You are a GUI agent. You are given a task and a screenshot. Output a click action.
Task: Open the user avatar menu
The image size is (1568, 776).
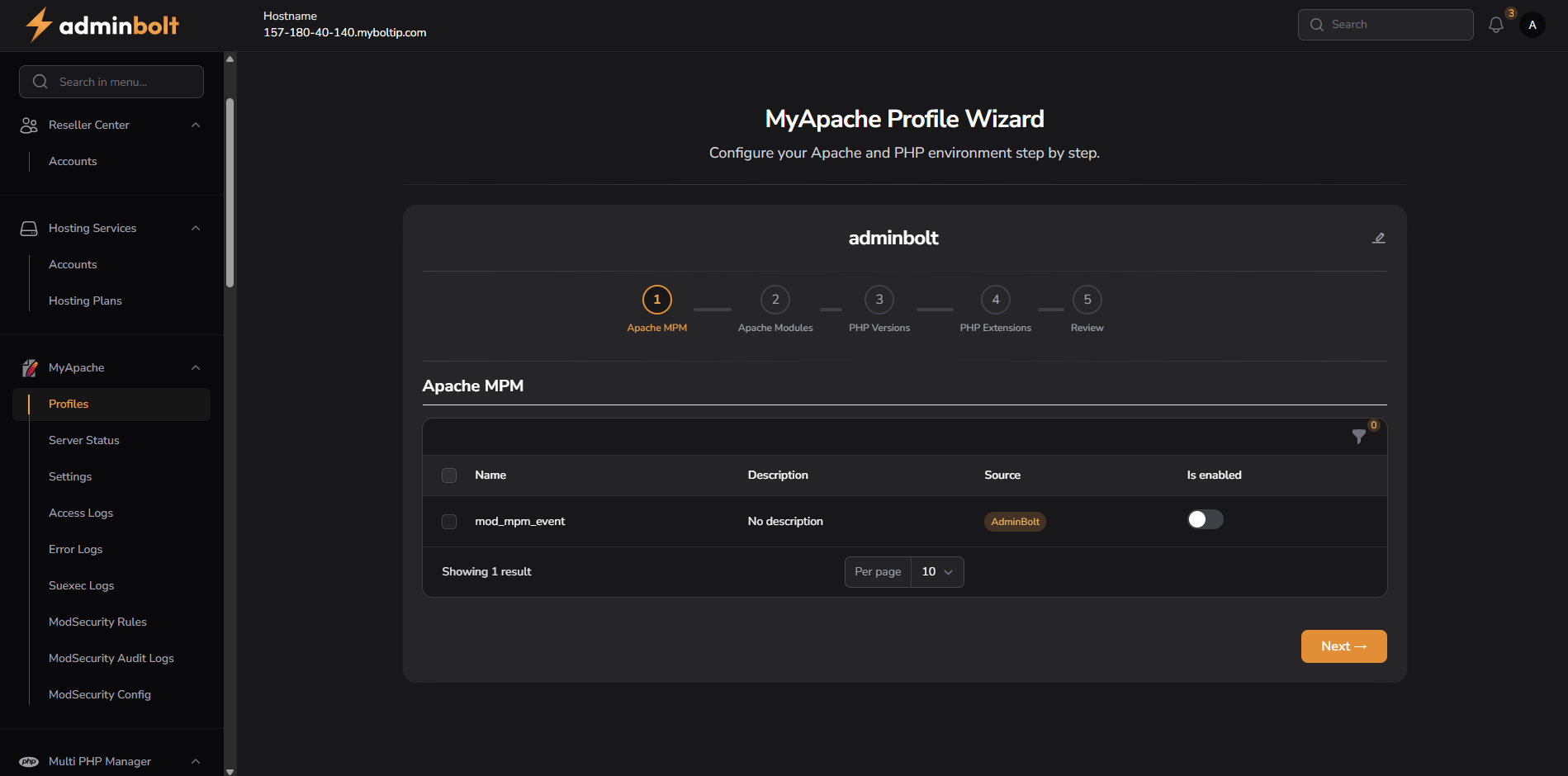click(1532, 24)
